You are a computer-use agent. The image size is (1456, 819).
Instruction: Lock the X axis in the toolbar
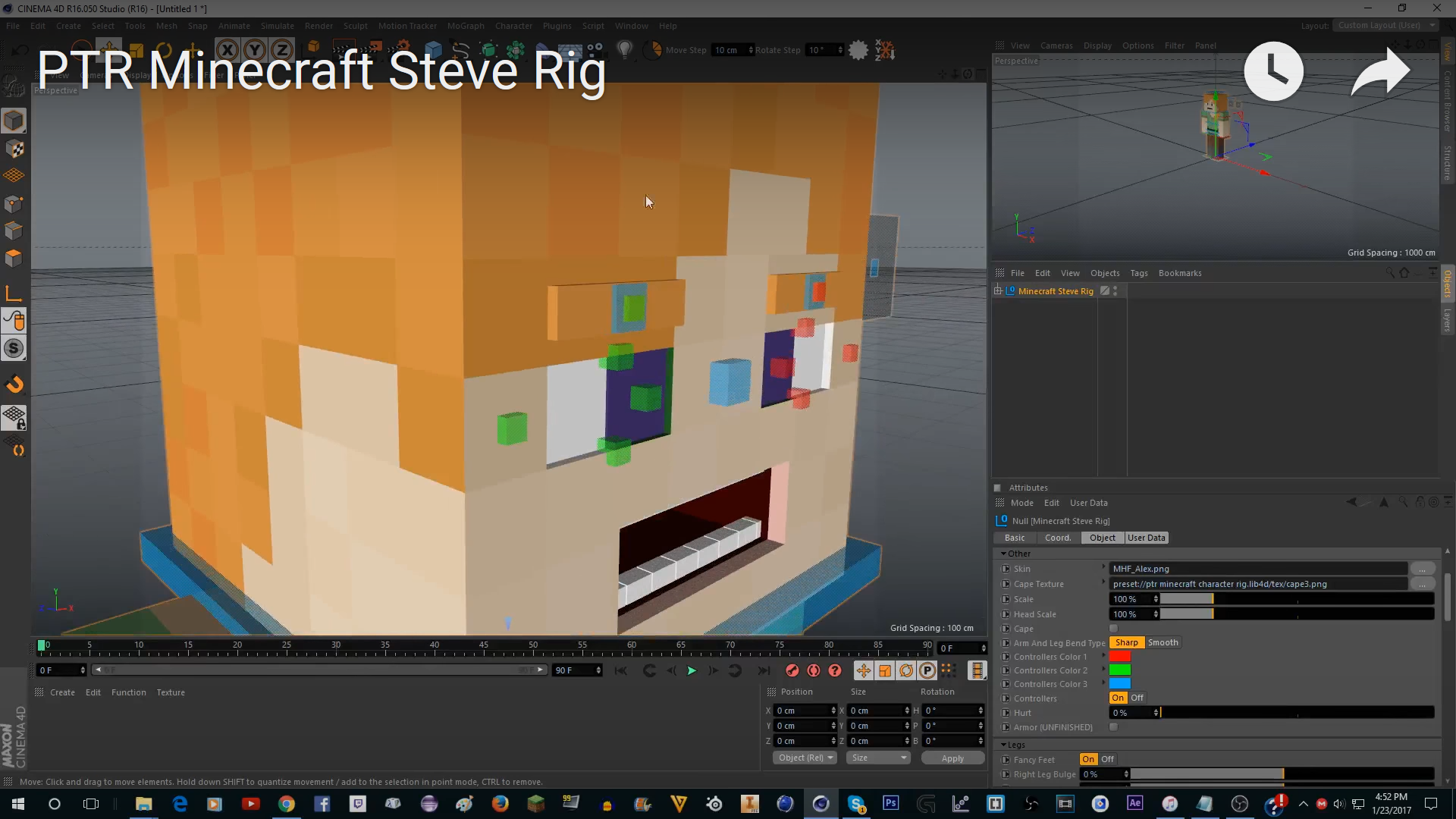[227, 50]
